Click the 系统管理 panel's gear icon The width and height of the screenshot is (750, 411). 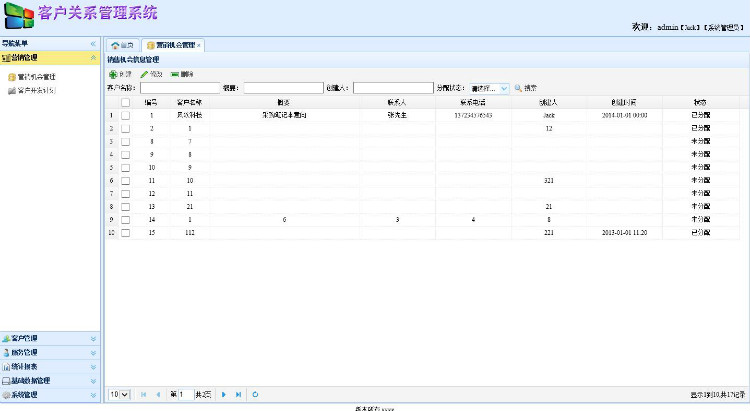tap(6, 395)
